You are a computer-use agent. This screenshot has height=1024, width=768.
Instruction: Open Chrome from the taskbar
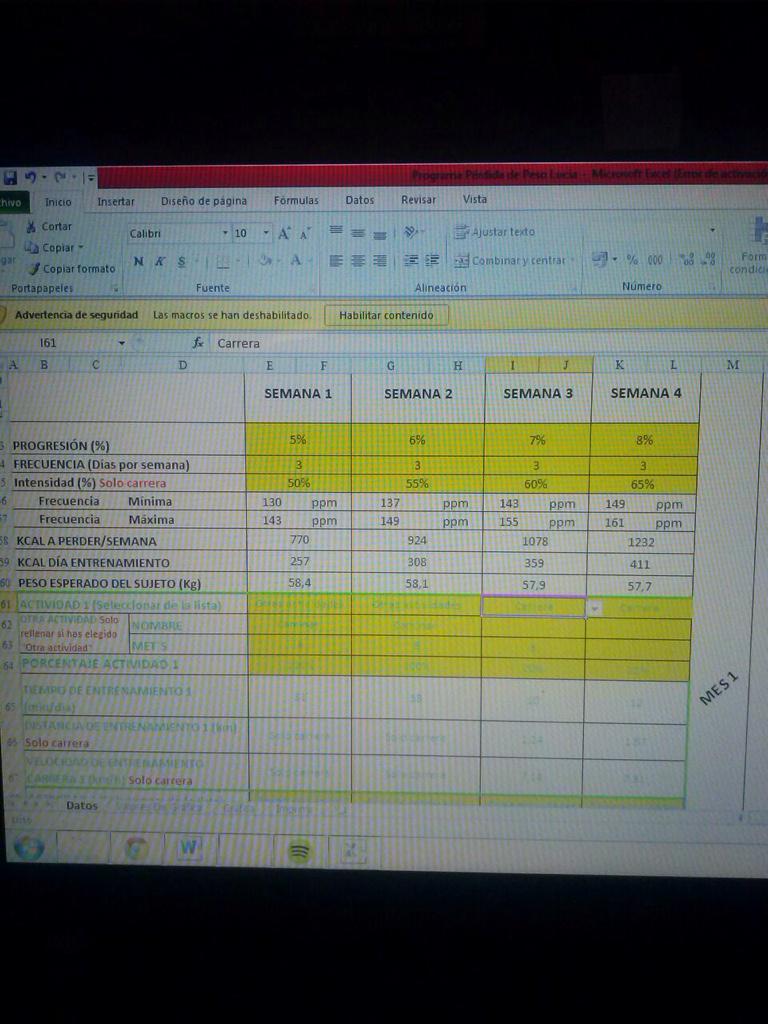[x=136, y=848]
